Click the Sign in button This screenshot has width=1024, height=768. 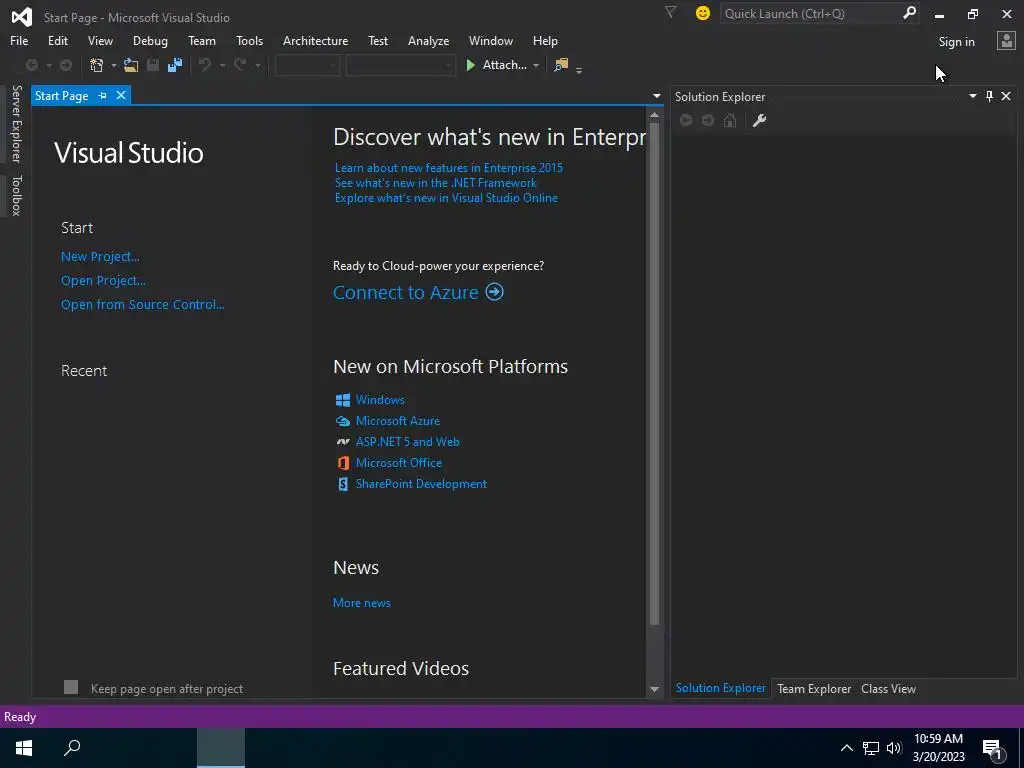[x=956, y=42]
